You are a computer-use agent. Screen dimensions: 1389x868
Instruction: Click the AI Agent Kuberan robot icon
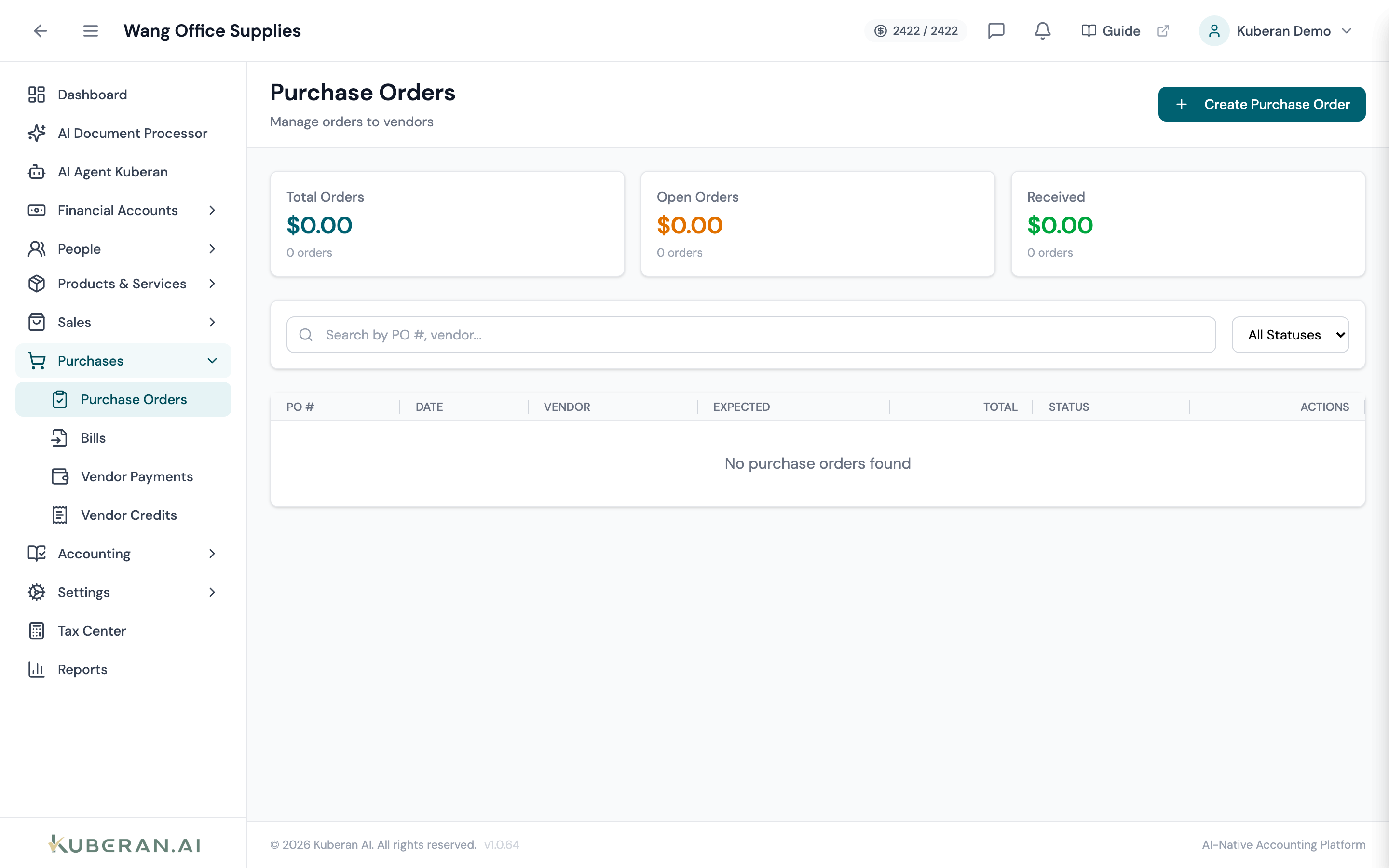coord(36,172)
